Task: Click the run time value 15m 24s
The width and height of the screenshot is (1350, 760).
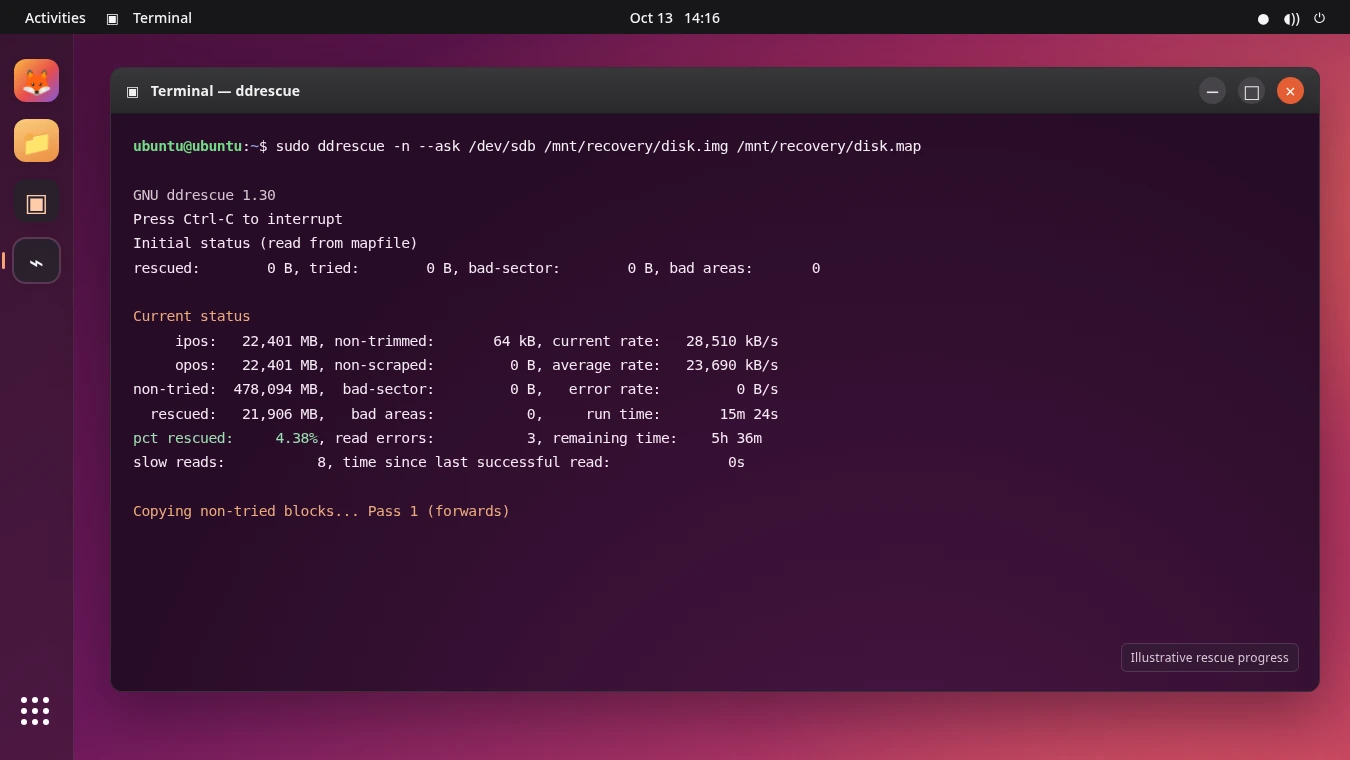Action: pos(749,414)
